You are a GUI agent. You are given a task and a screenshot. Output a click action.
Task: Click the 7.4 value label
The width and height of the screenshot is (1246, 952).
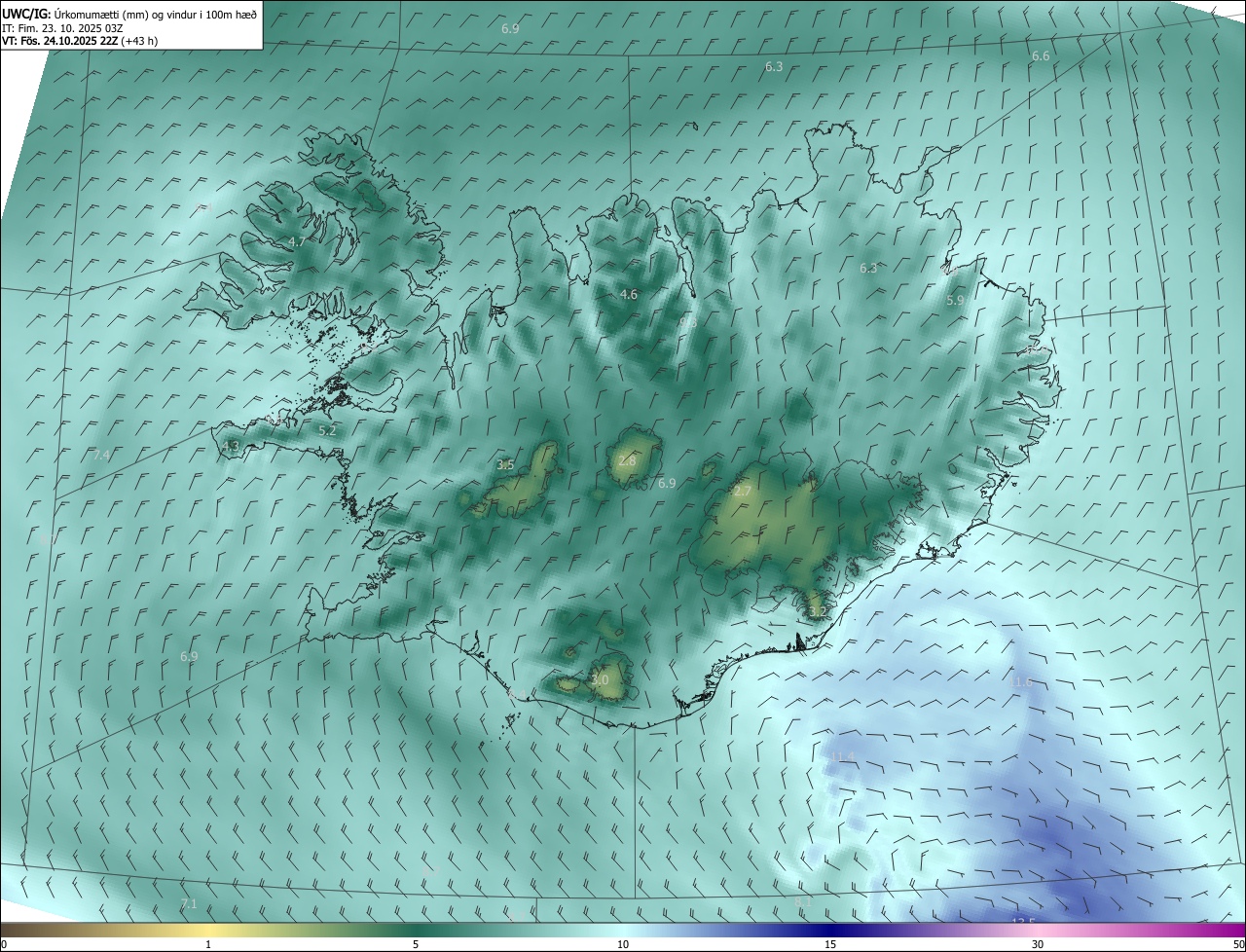click(102, 455)
